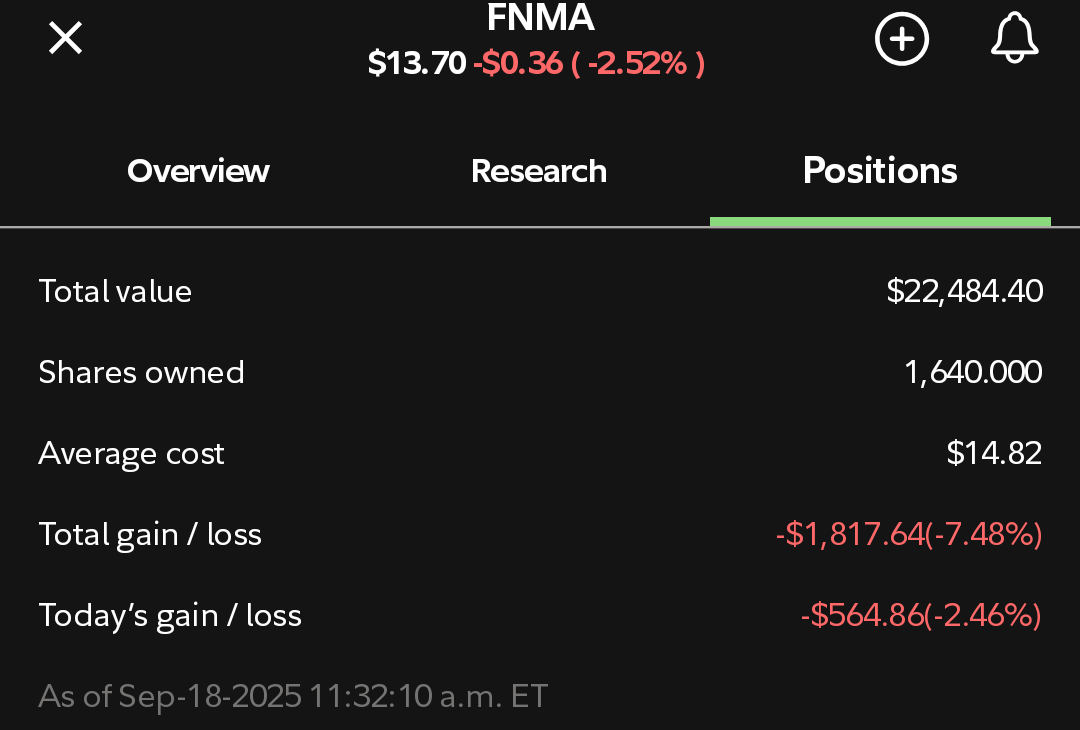Tap the -$0.36 (-2.52%) price change

(x=589, y=63)
